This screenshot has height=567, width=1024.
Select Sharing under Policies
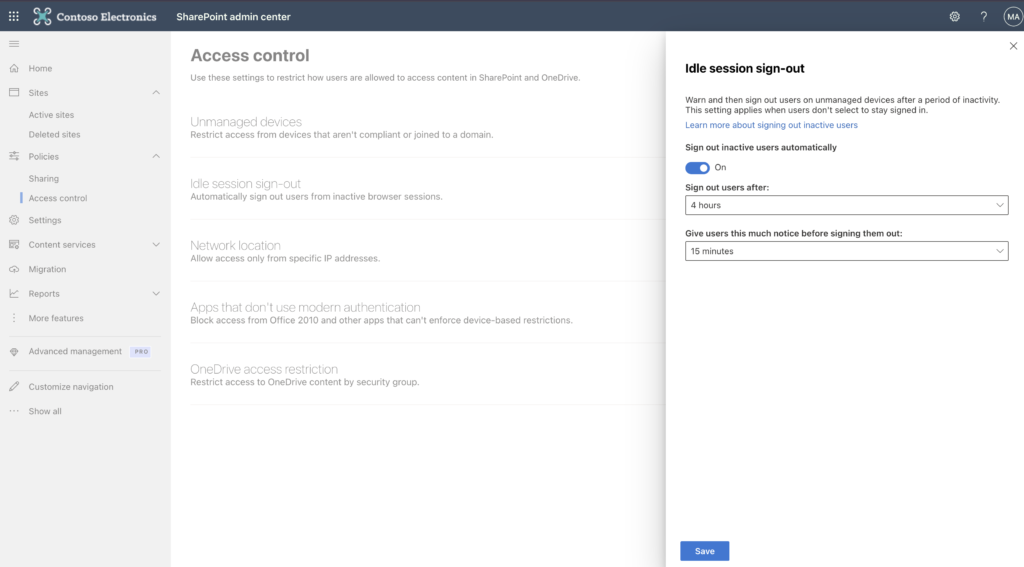coord(44,178)
